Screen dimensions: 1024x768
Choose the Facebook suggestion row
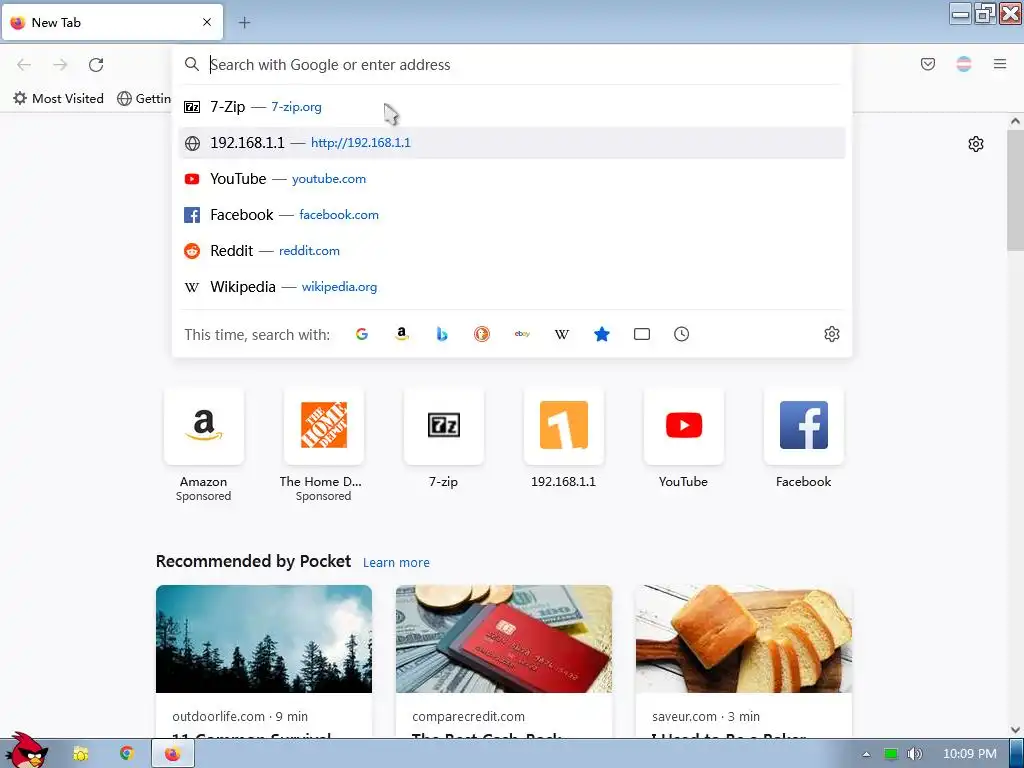click(512, 215)
